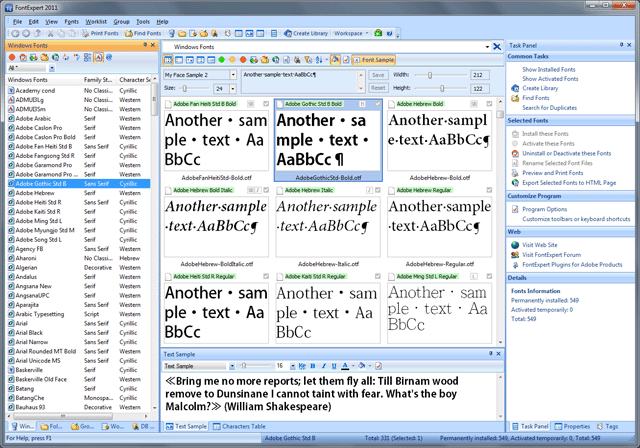640x448 pixels.
Task: Click the Italic icon in Text Sample
Action: (x=323, y=366)
